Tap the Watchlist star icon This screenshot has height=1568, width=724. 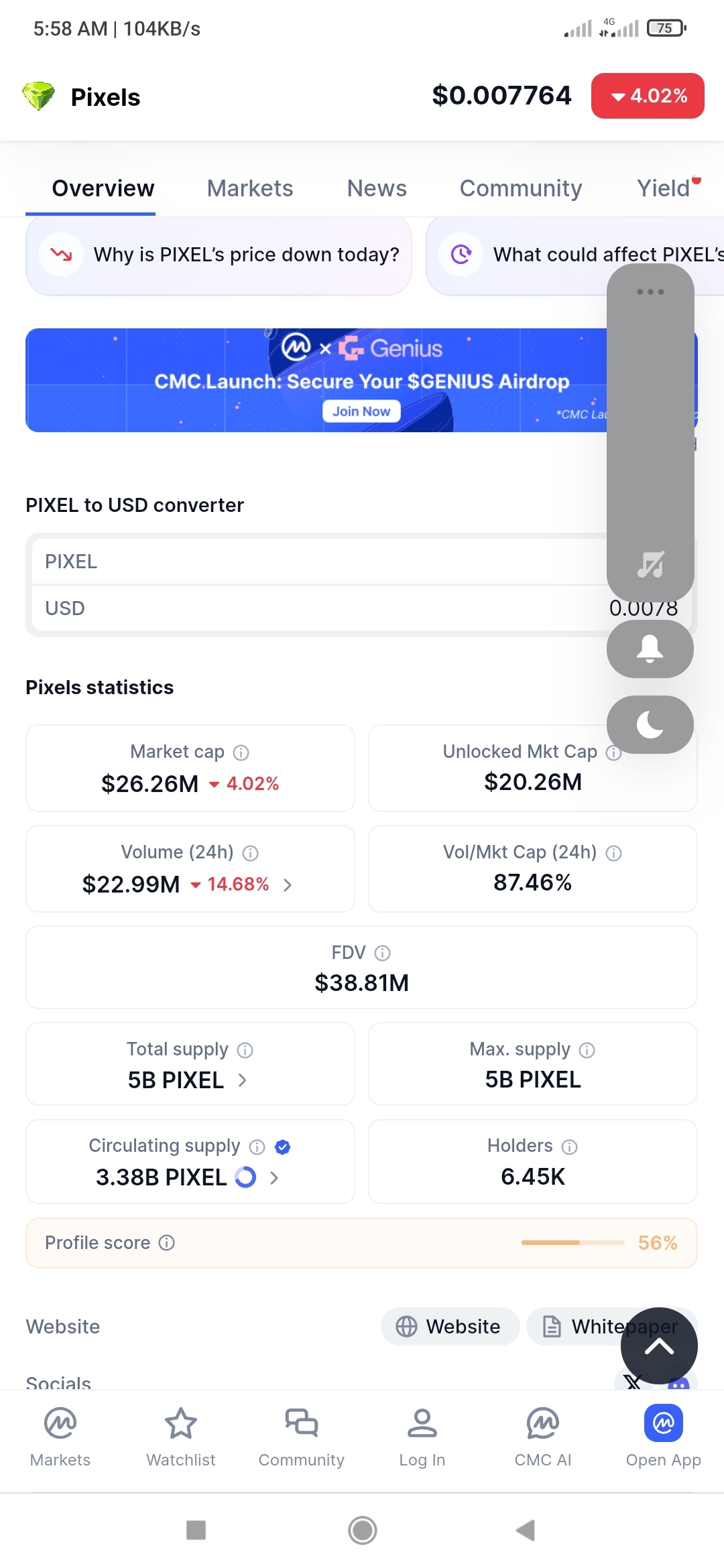(181, 1423)
